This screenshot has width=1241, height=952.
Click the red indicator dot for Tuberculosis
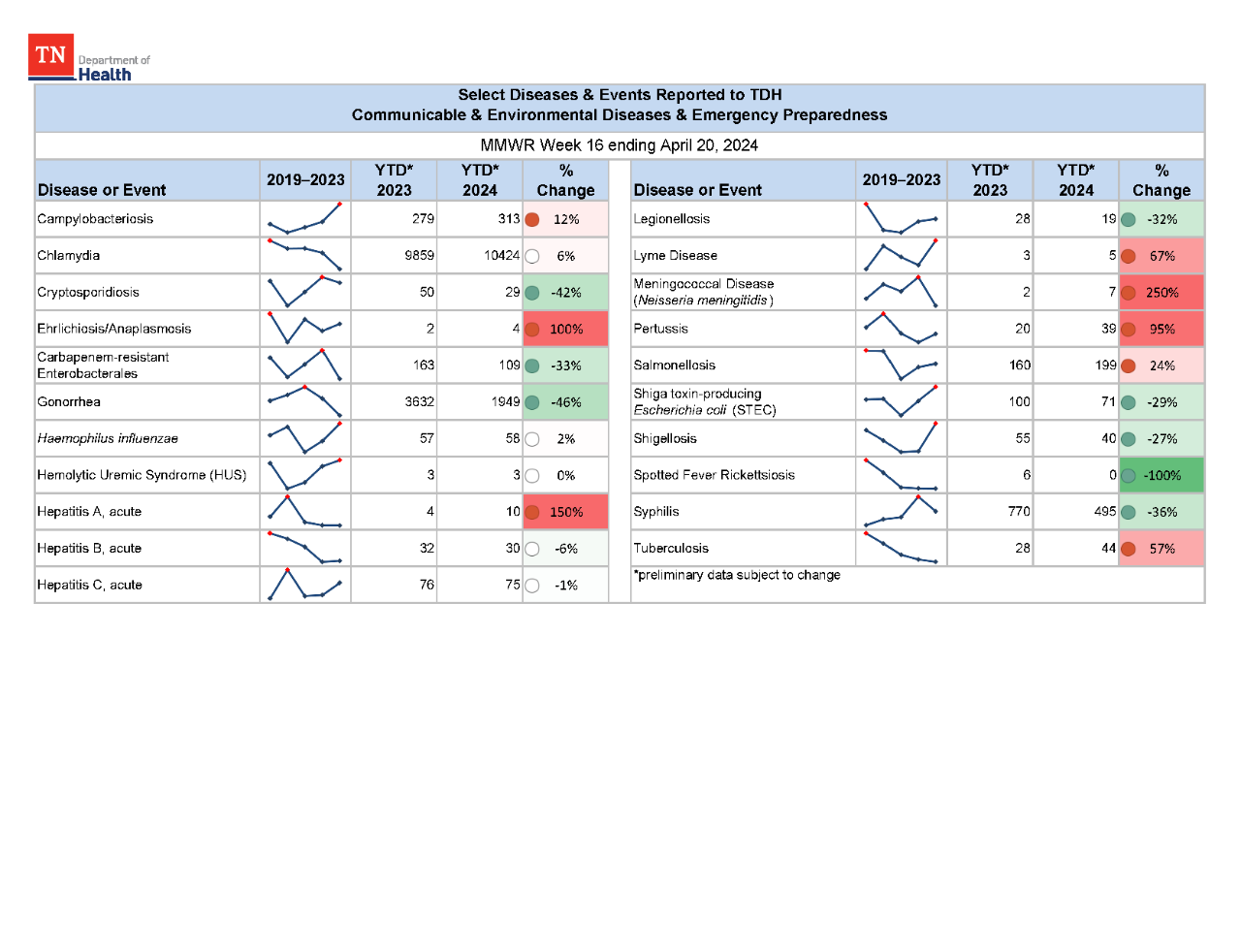click(1129, 549)
